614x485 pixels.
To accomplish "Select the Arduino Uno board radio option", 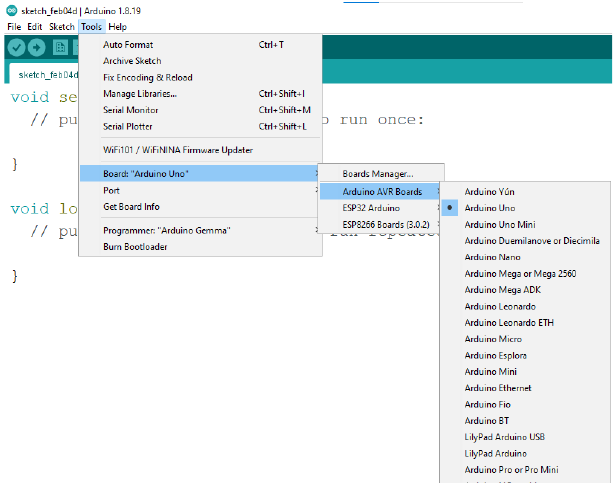I will 526,208.
